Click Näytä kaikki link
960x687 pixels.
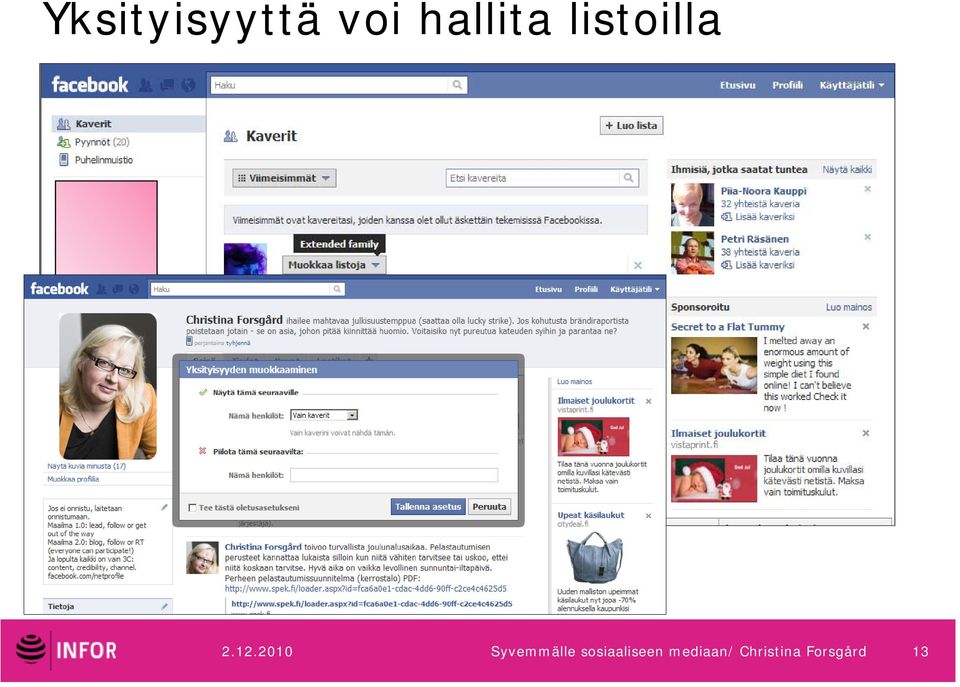point(847,170)
